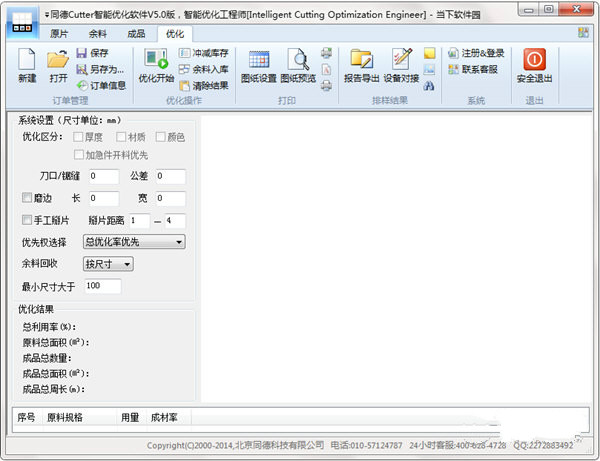The image size is (600, 461).
Task: Clear results with 清除结果
Action: click(x=204, y=86)
